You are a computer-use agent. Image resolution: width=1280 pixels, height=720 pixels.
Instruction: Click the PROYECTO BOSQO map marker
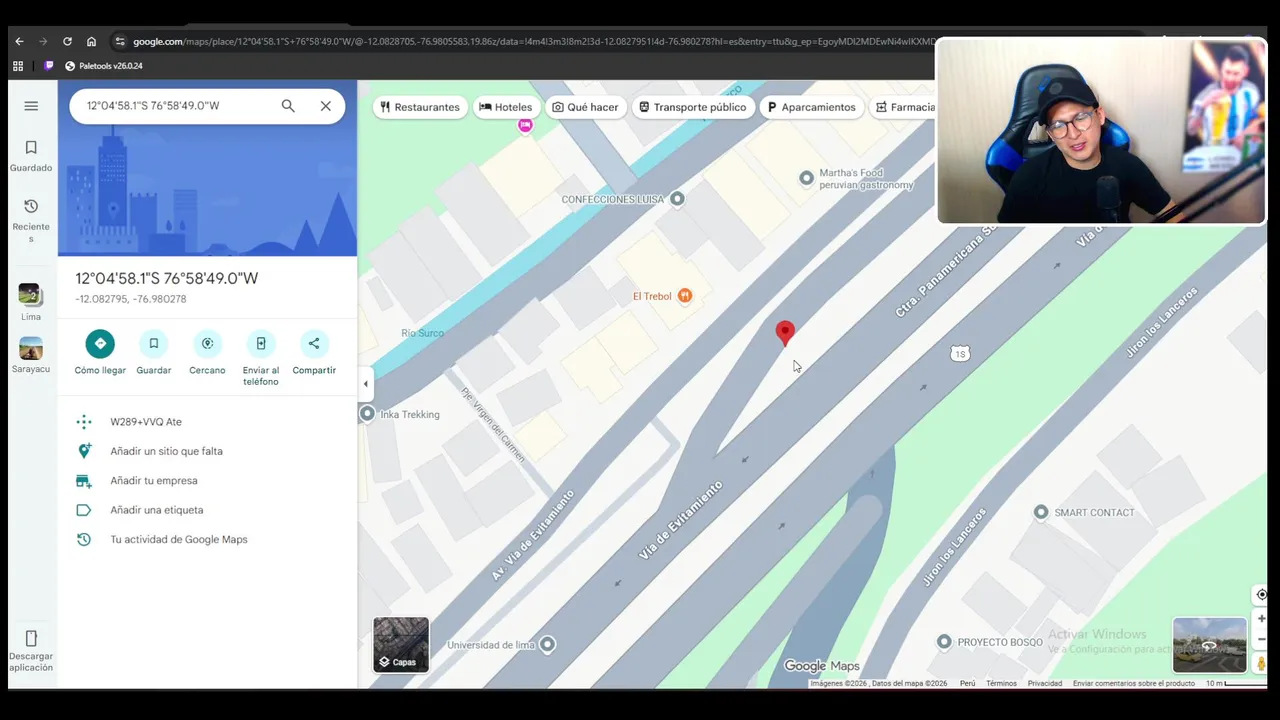[944, 641]
